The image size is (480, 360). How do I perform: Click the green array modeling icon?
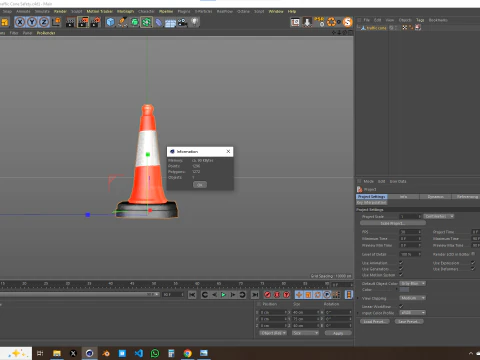146,22
